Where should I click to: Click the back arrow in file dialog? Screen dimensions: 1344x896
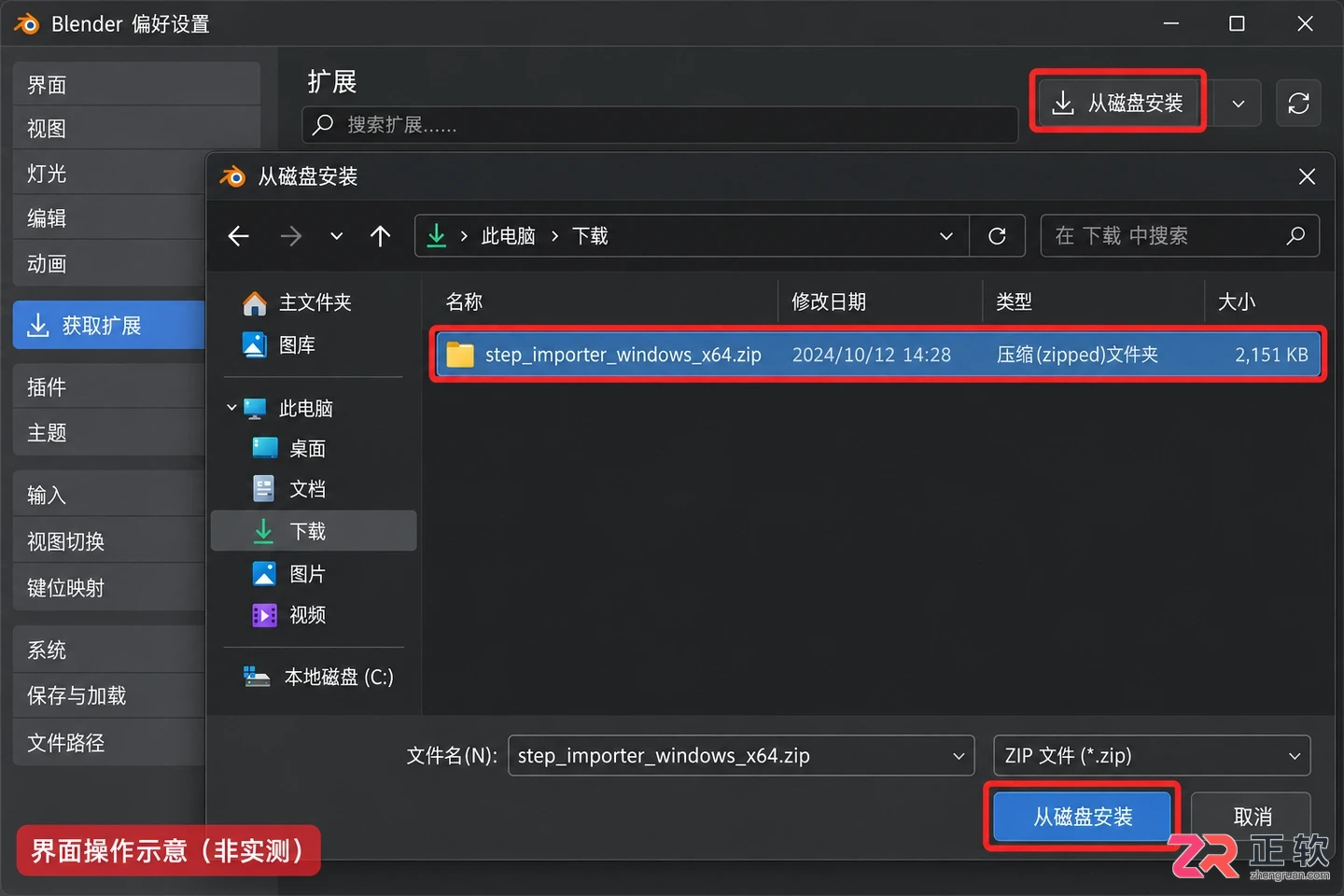click(239, 236)
